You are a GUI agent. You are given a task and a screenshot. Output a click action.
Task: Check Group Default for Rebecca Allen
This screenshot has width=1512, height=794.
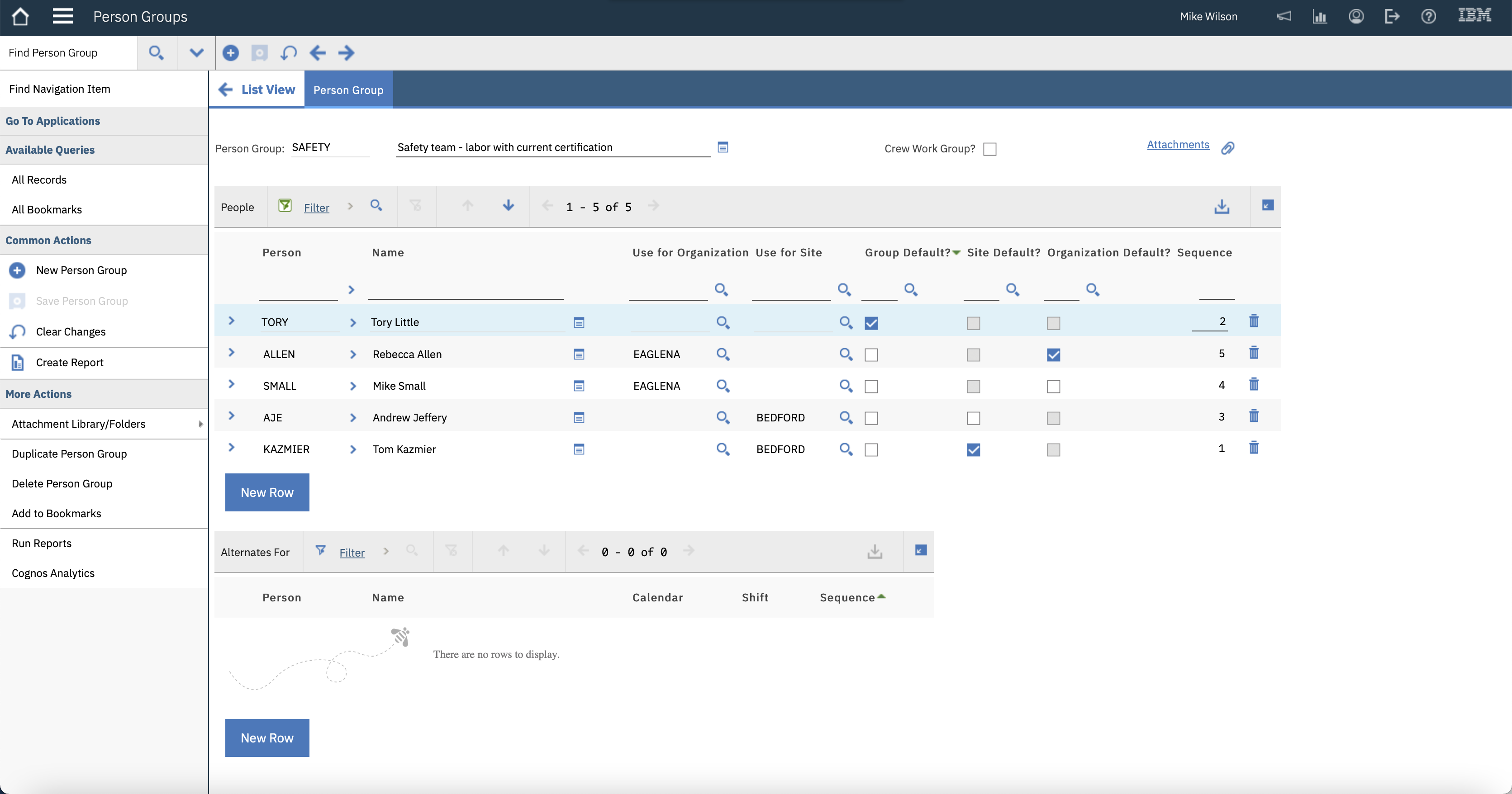pos(871,355)
